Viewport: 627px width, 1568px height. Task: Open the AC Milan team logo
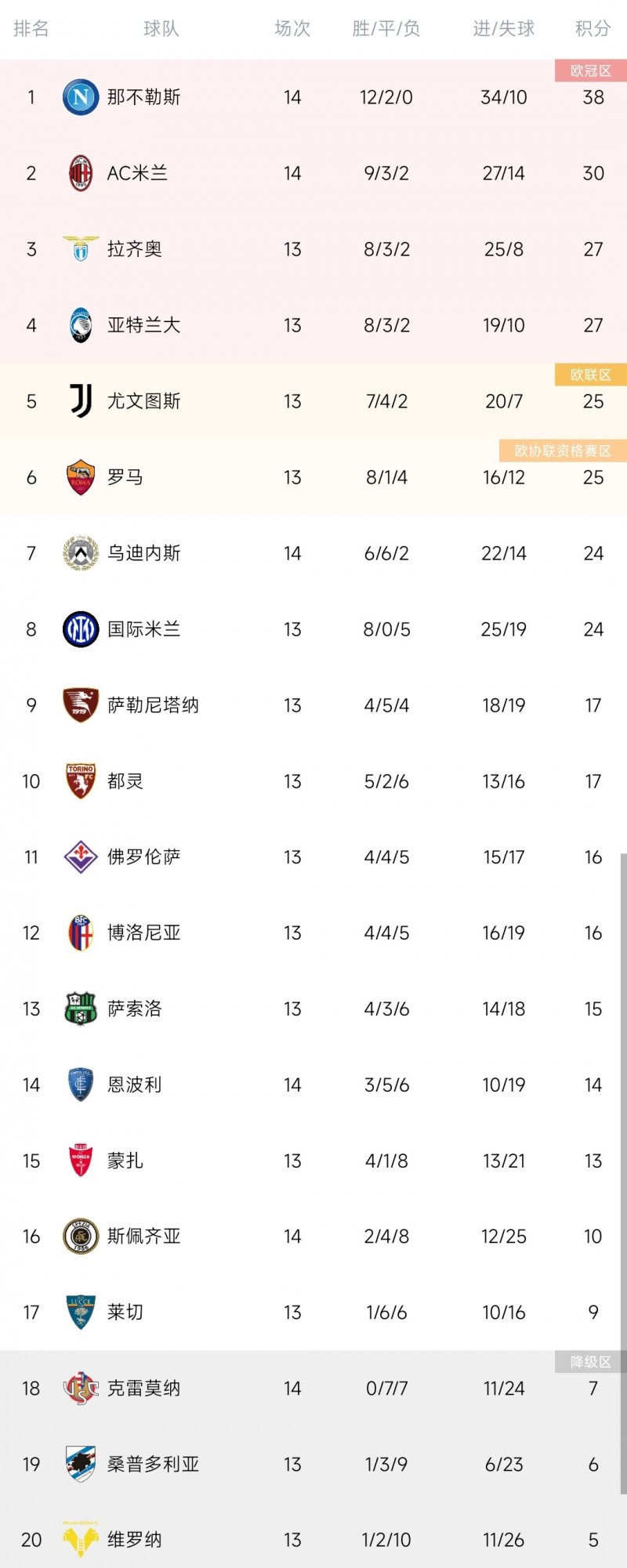coord(81,173)
